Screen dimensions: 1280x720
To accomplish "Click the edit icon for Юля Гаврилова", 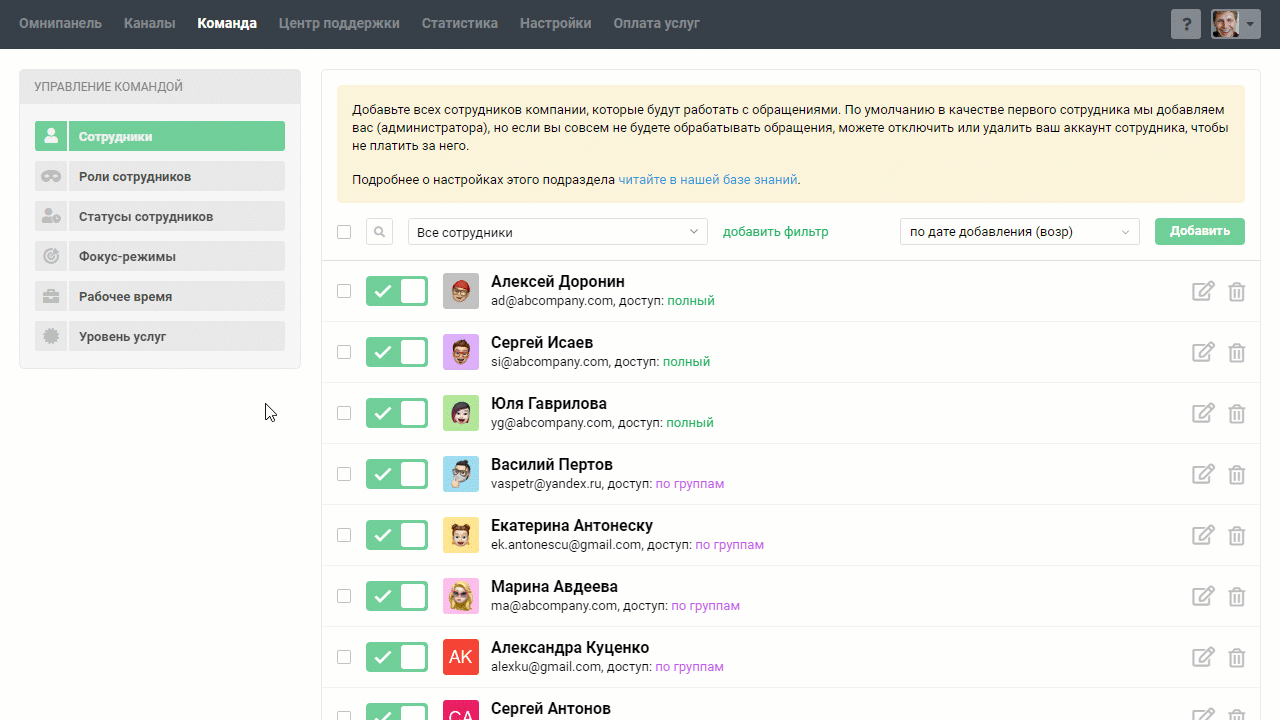I will (x=1203, y=413).
